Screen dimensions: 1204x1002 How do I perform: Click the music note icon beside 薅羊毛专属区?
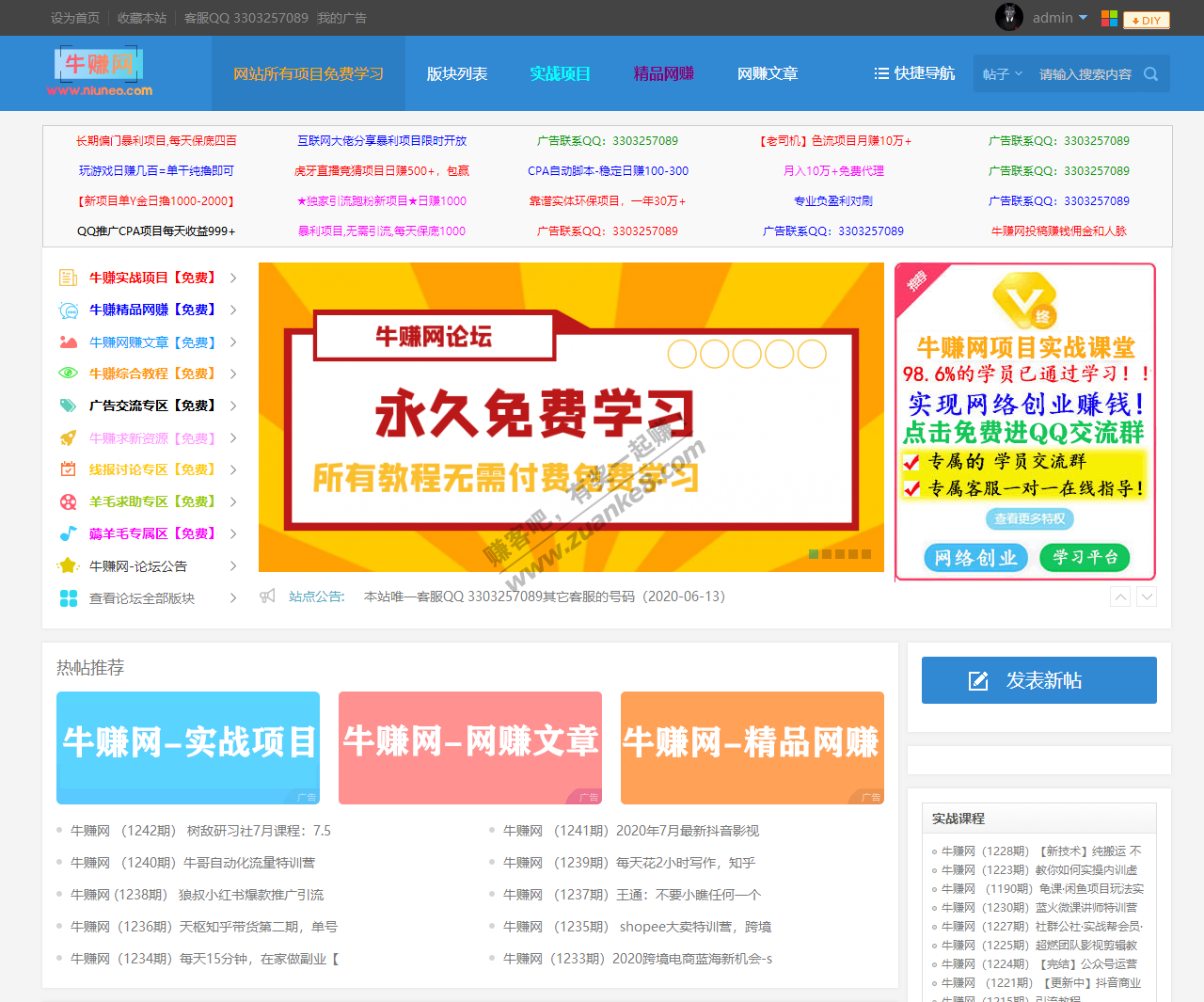(x=68, y=533)
